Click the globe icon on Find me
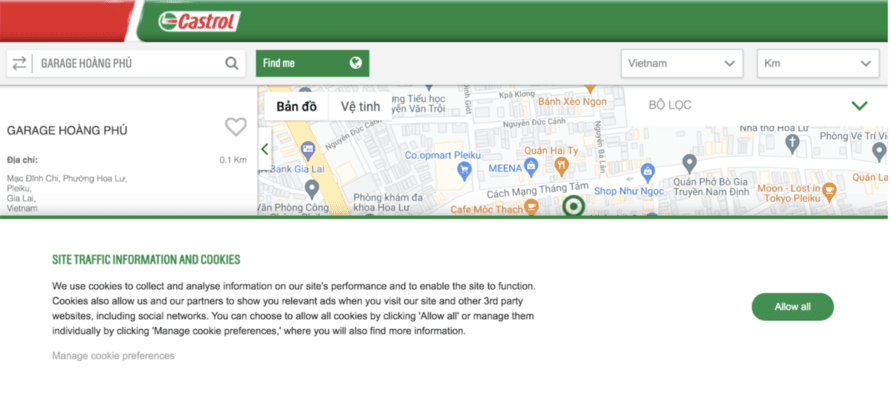Image resolution: width=891 pixels, height=398 pixels. [356, 63]
